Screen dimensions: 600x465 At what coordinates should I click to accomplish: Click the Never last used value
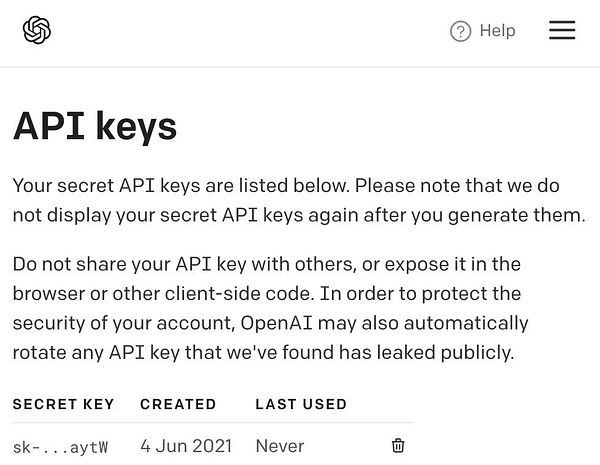(x=280, y=446)
